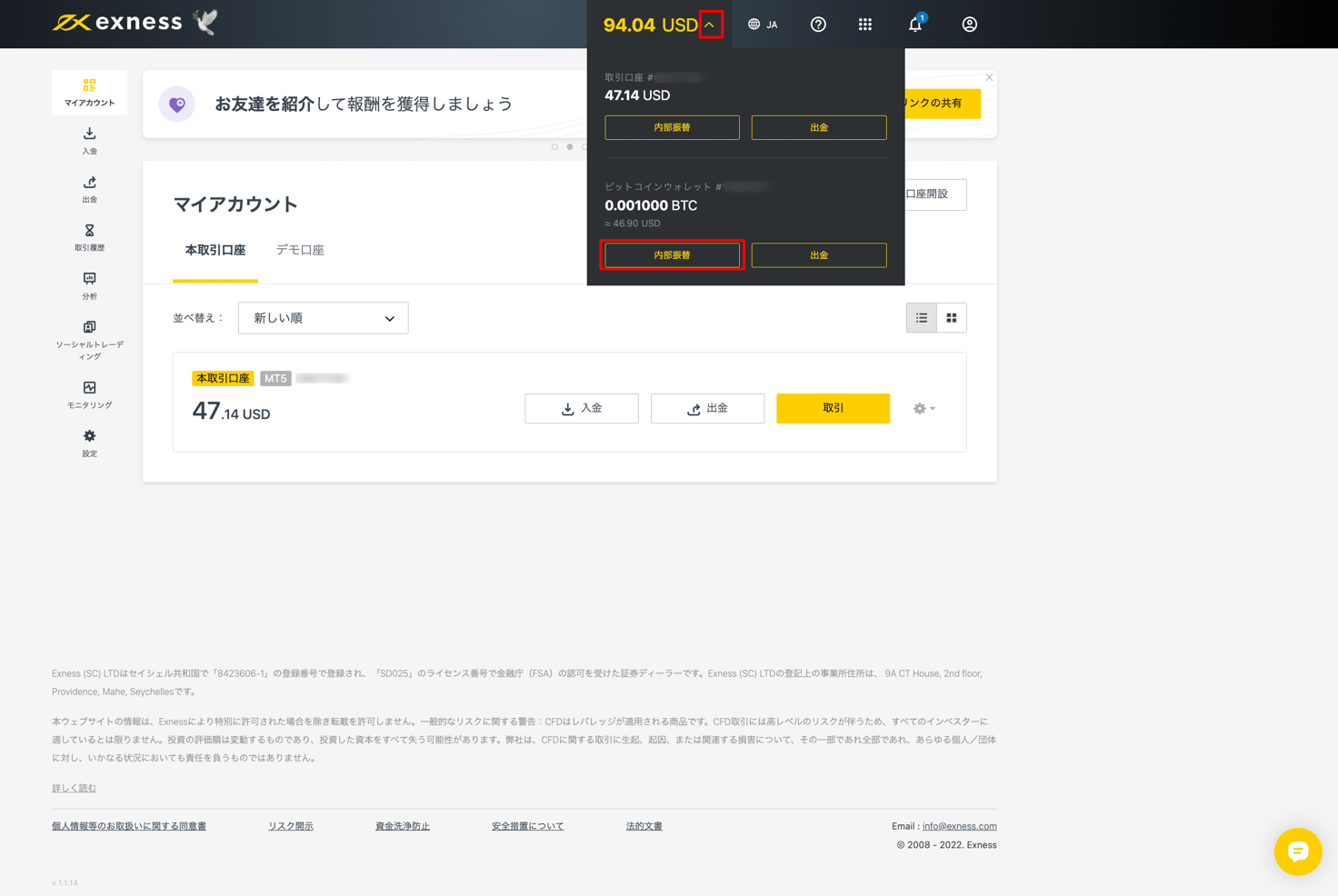Open the apps grid icon in header
The image size is (1338, 896).
point(865,25)
